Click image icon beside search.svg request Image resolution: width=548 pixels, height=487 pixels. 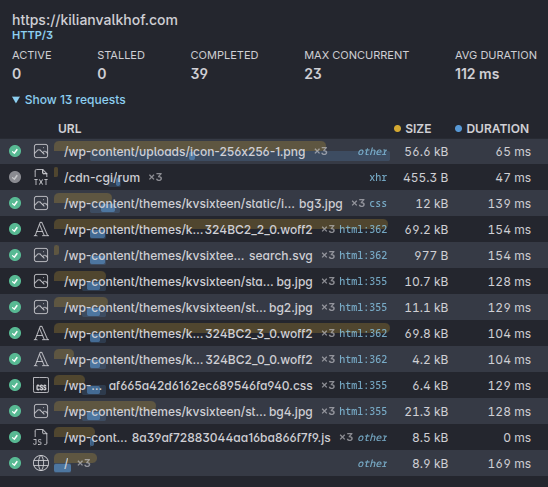[x=41, y=255]
